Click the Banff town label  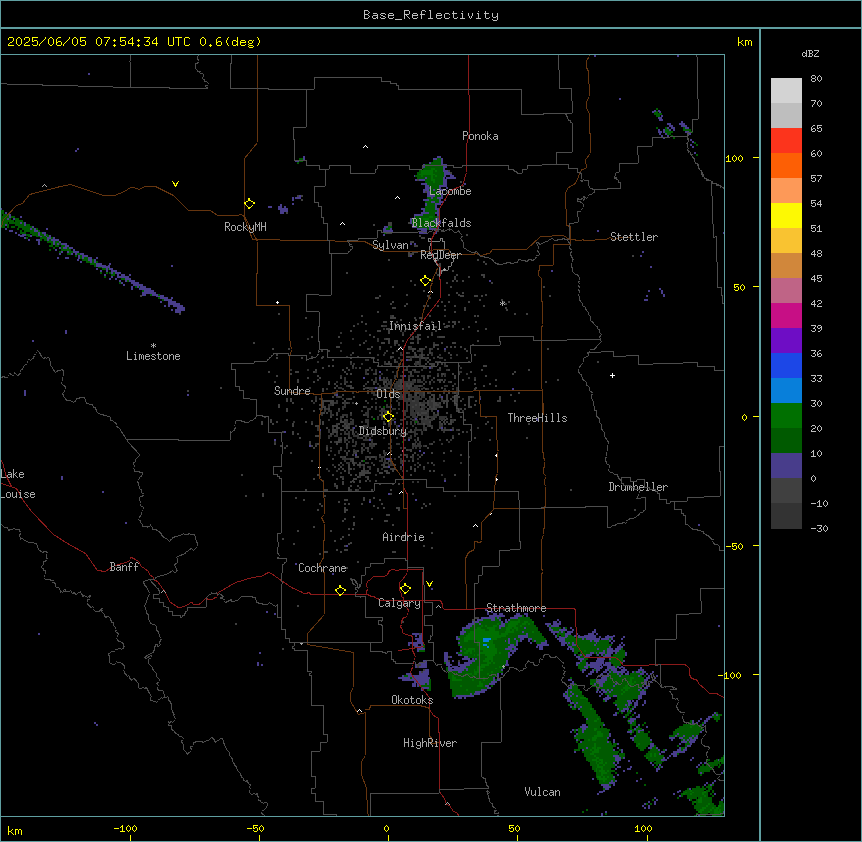click(x=124, y=567)
